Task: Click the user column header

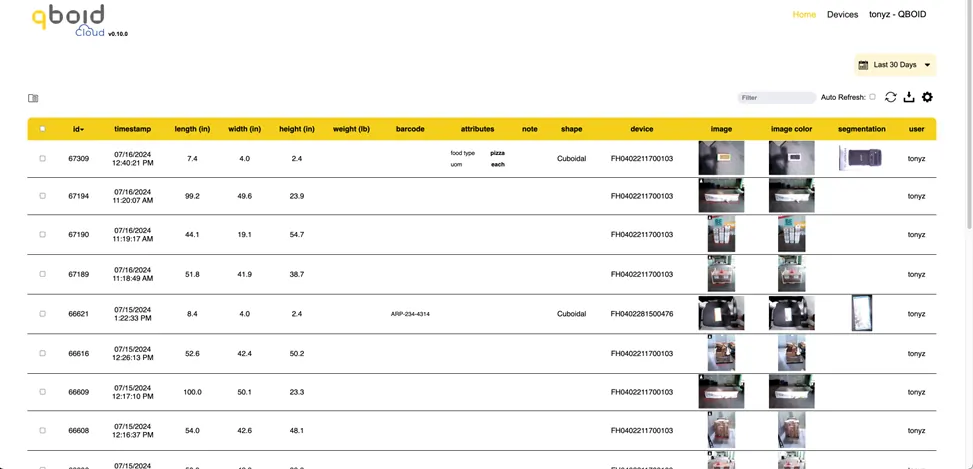Action: point(917,129)
